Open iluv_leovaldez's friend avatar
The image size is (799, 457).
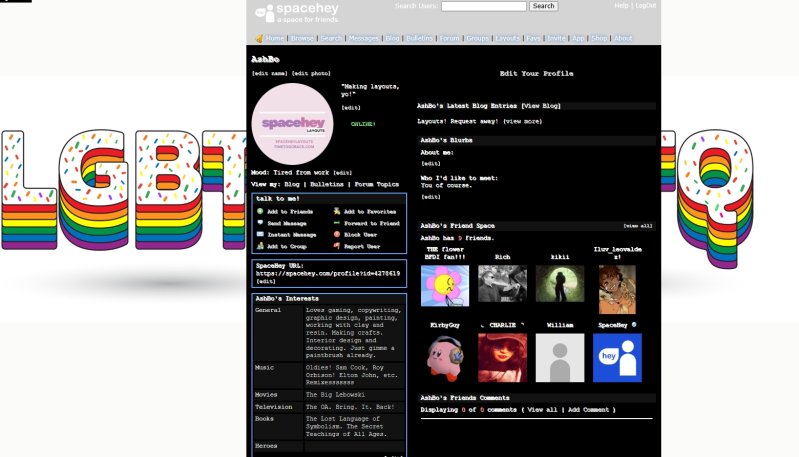coord(617,289)
